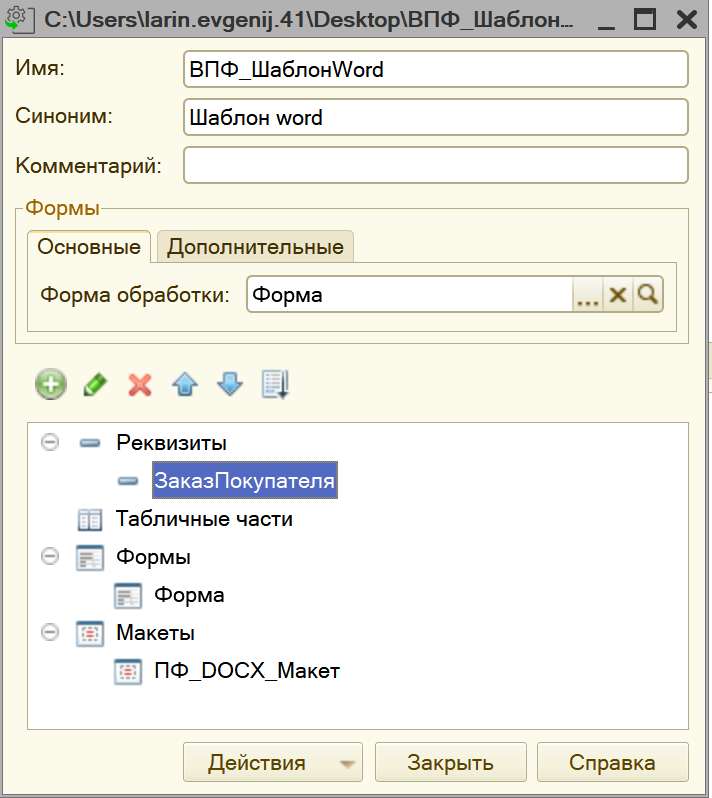Screen dimensions: 712x798
Task: Click the sort list icon in toolbar
Action: coord(275,384)
